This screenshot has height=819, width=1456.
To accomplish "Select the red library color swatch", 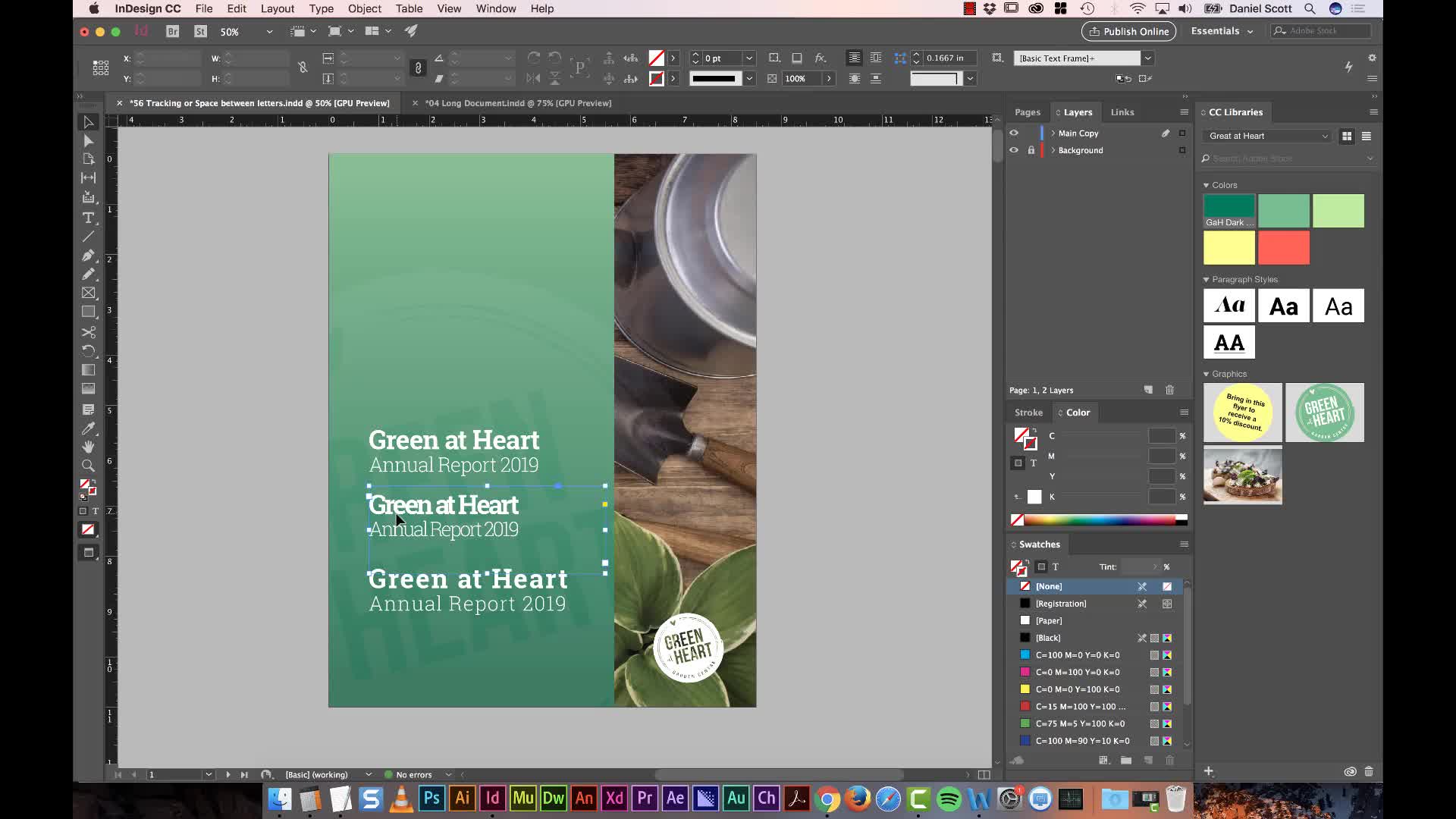I will coord(1284,248).
